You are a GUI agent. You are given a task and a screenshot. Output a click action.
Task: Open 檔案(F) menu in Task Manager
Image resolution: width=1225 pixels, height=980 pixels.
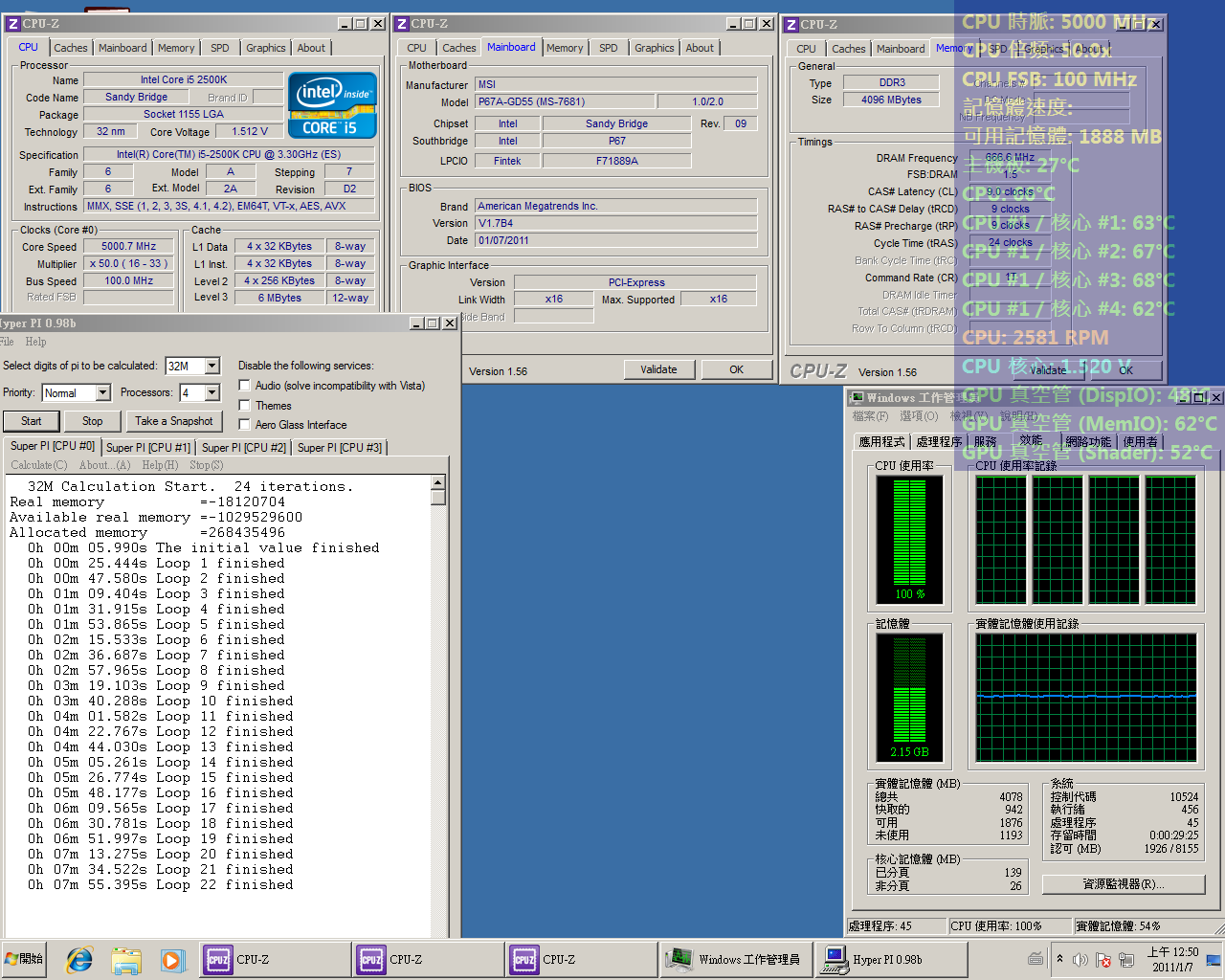(870, 416)
